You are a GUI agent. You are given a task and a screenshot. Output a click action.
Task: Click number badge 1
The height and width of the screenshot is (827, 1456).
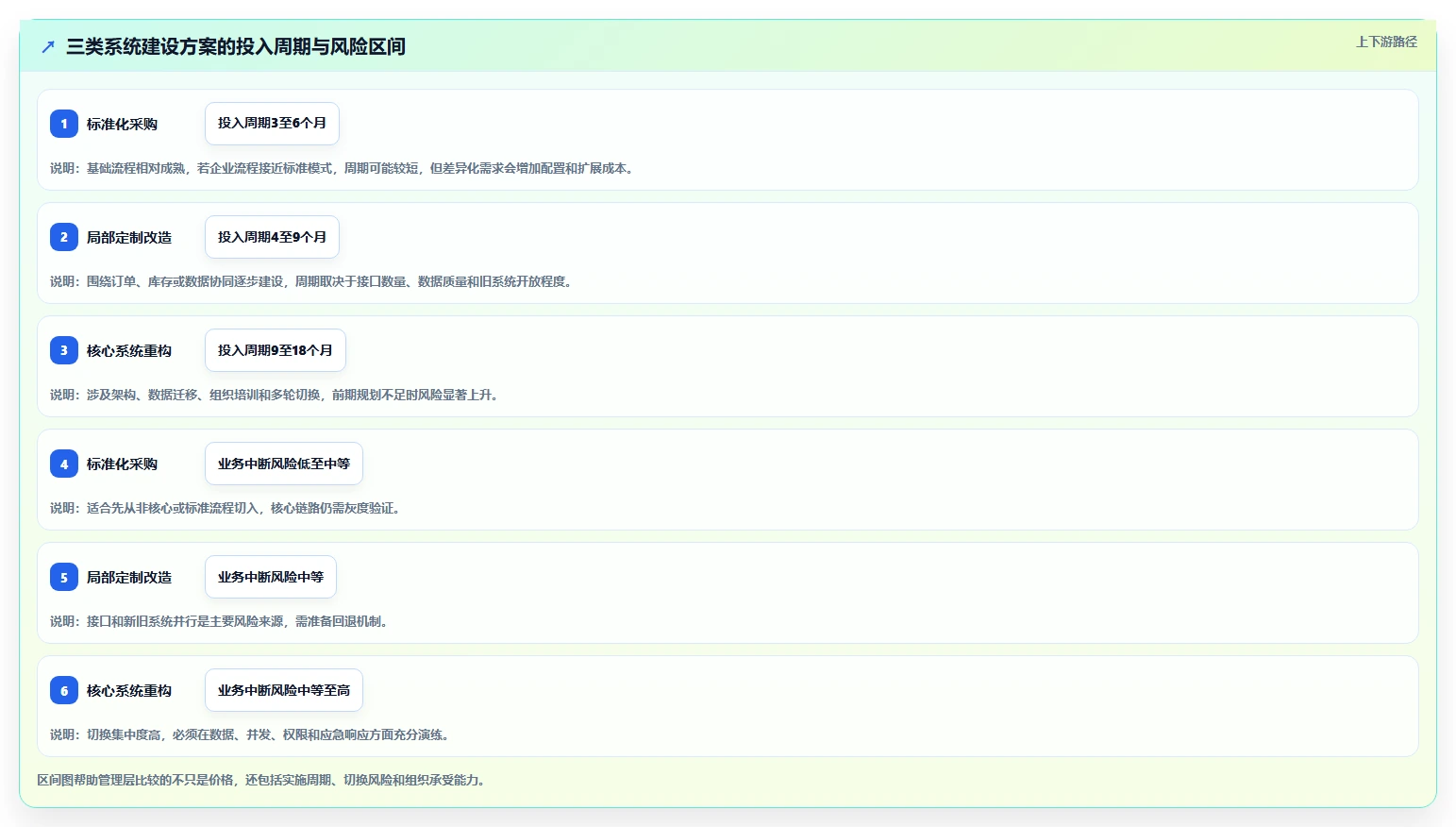64,124
